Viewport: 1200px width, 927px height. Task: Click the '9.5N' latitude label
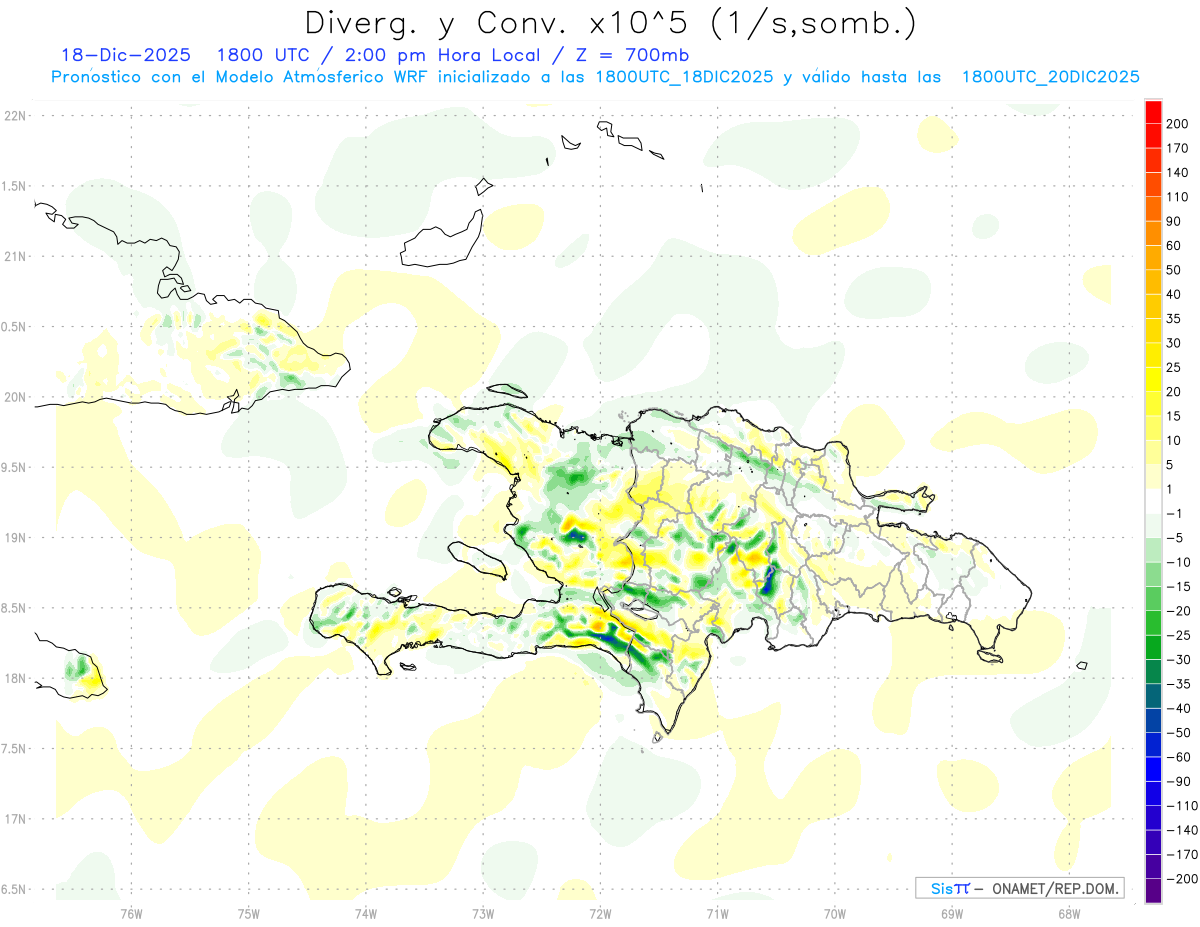tap(16, 467)
